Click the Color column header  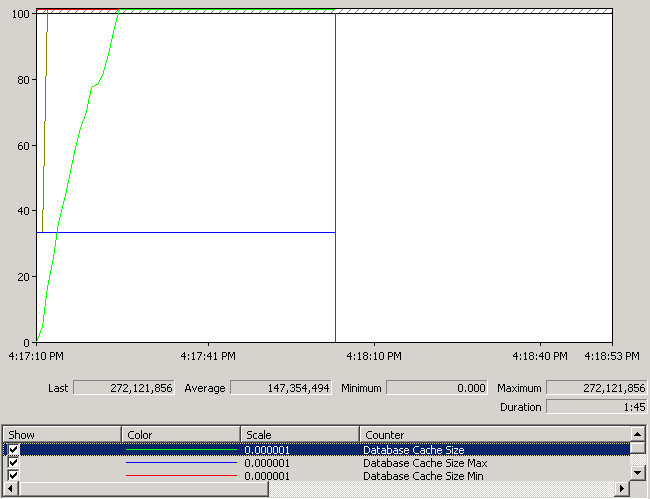click(181, 435)
